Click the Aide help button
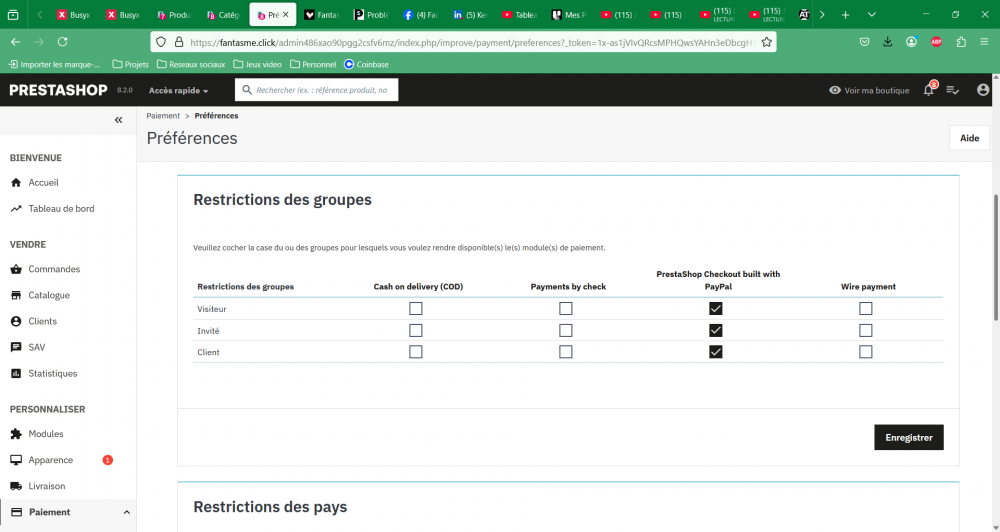The width and height of the screenshot is (1000, 532). click(x=968, y=138)
